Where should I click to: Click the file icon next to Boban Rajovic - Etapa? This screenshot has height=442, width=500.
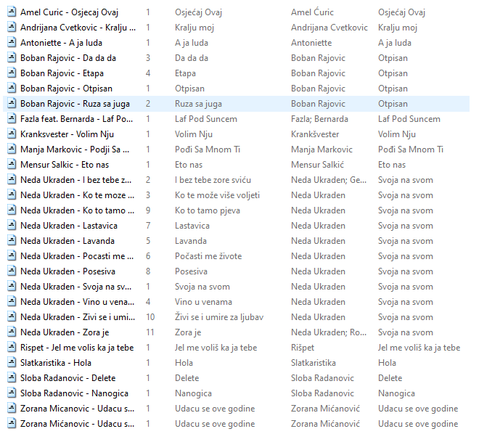(12, 73)
